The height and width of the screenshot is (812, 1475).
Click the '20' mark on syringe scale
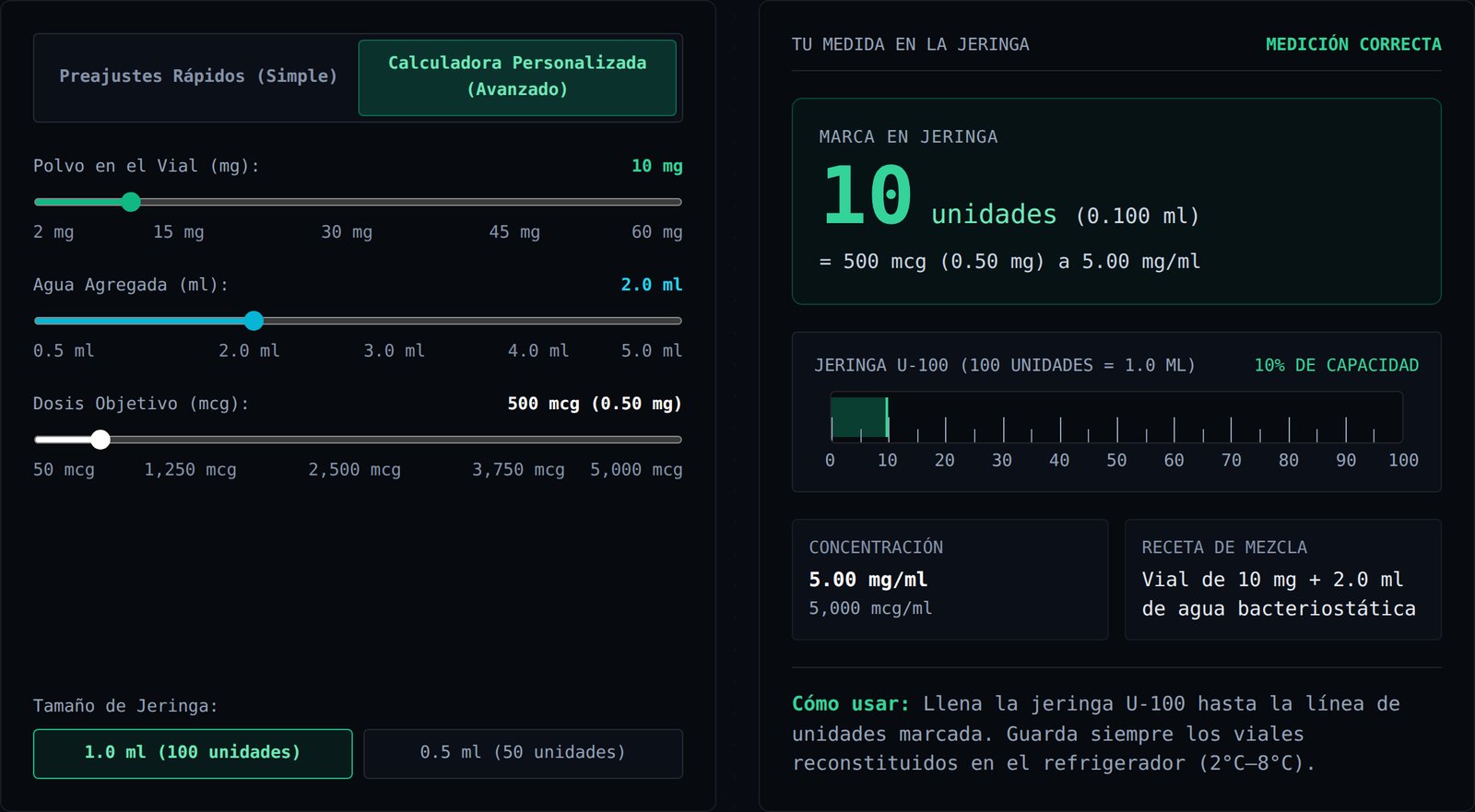tap(945, 460)
